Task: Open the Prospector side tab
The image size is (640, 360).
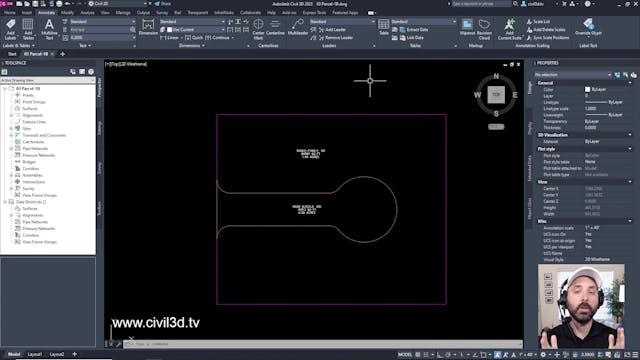Action: (x=100, y=87)
